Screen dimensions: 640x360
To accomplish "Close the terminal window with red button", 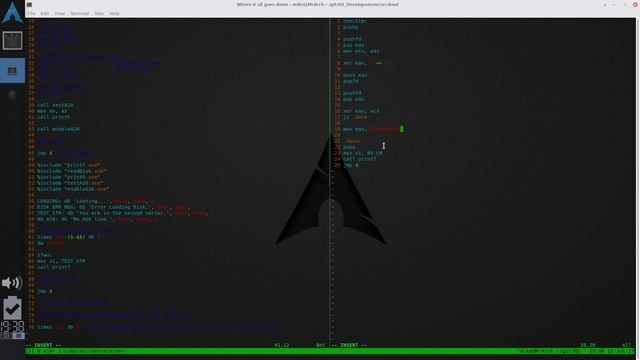I will [635, 4].
